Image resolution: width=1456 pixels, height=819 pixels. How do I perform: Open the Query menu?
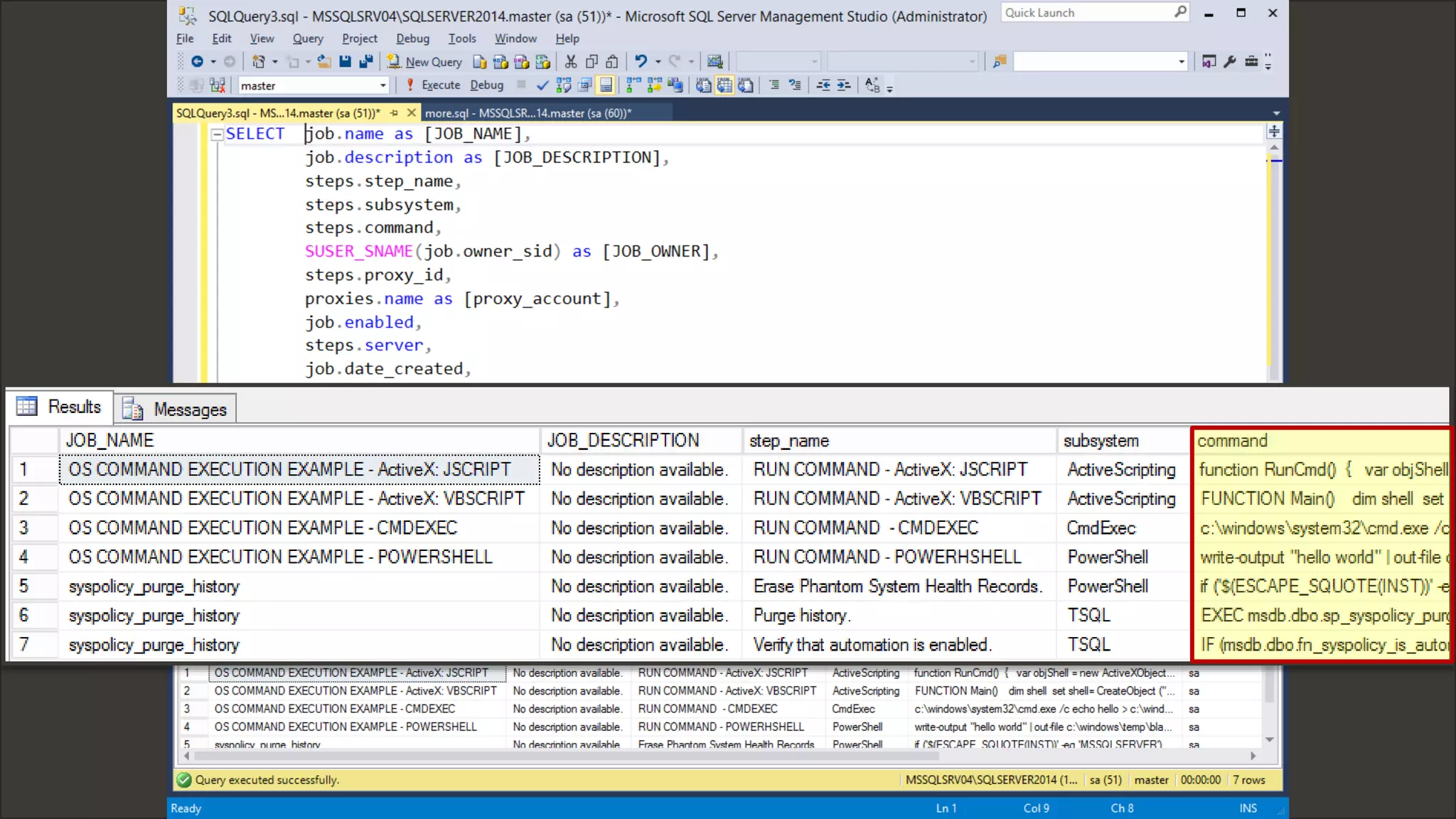(307, 38)
